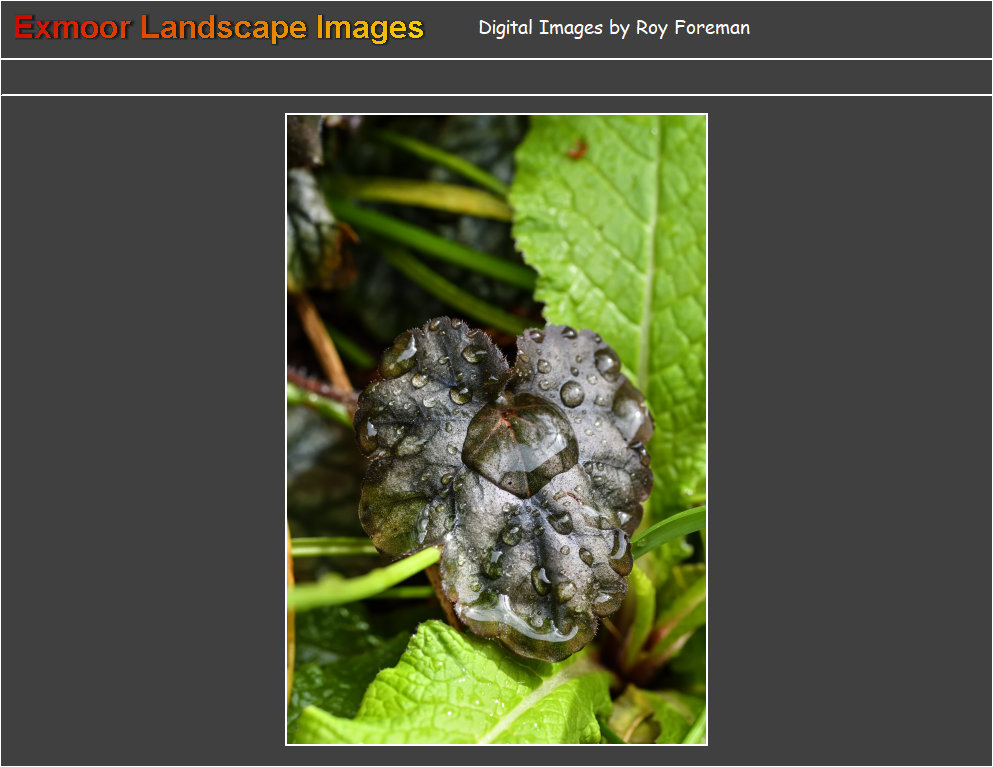
Task: Click the blank grey area right of the photo
Action: pos(850,429)
